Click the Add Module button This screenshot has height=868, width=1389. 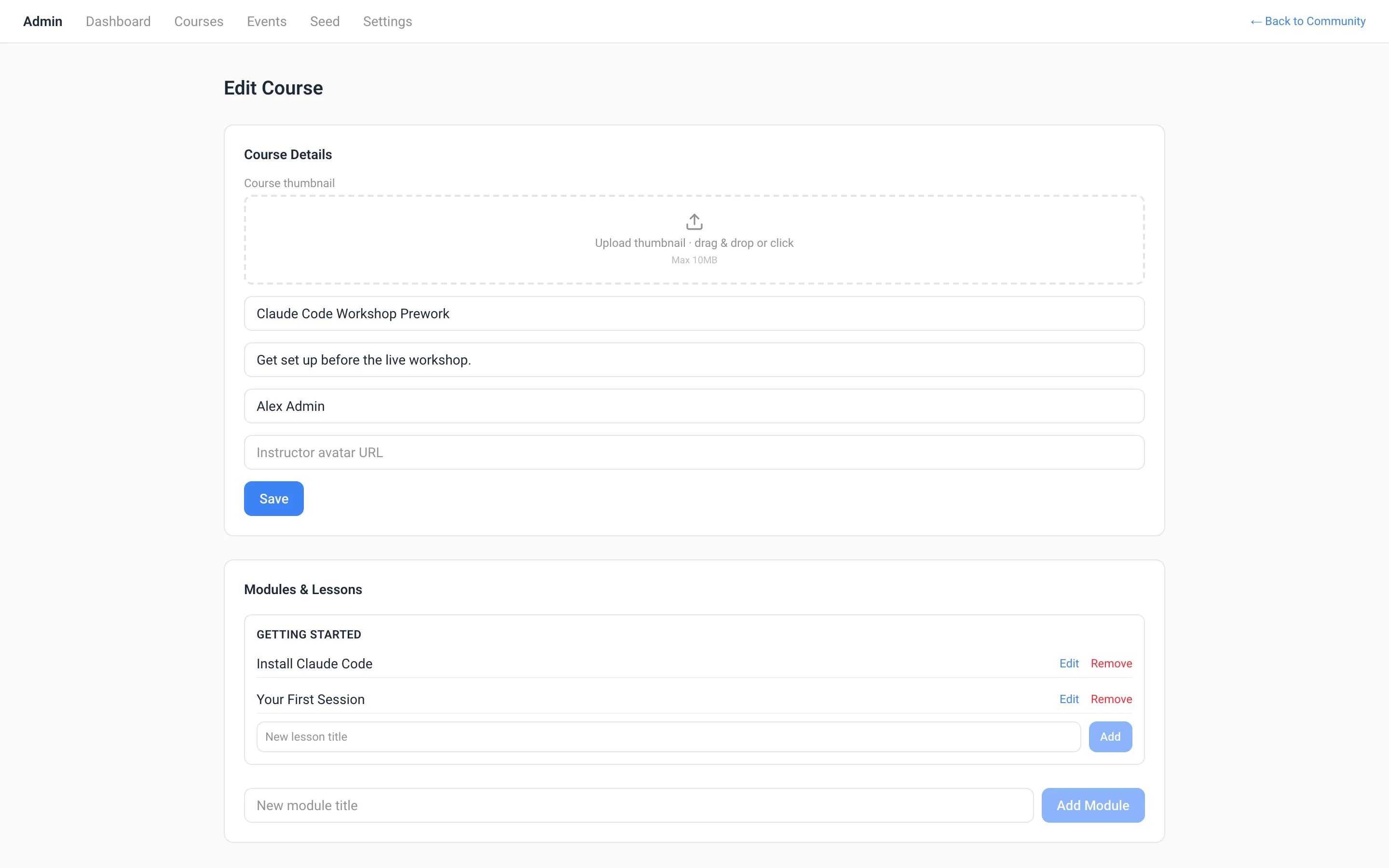point(1093,805)
